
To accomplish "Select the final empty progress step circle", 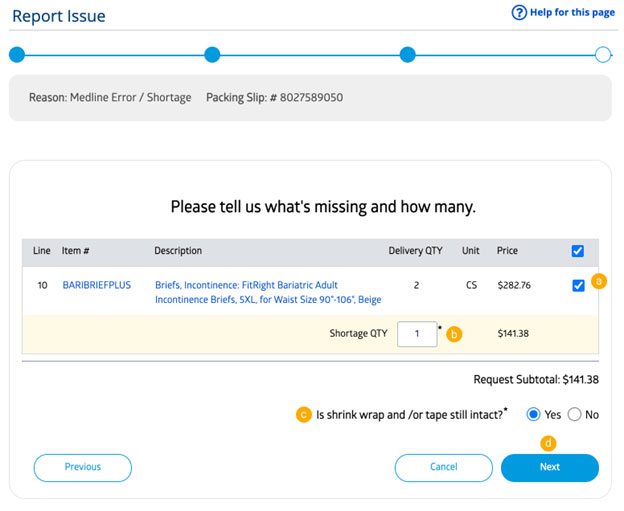I will (603, 55).
